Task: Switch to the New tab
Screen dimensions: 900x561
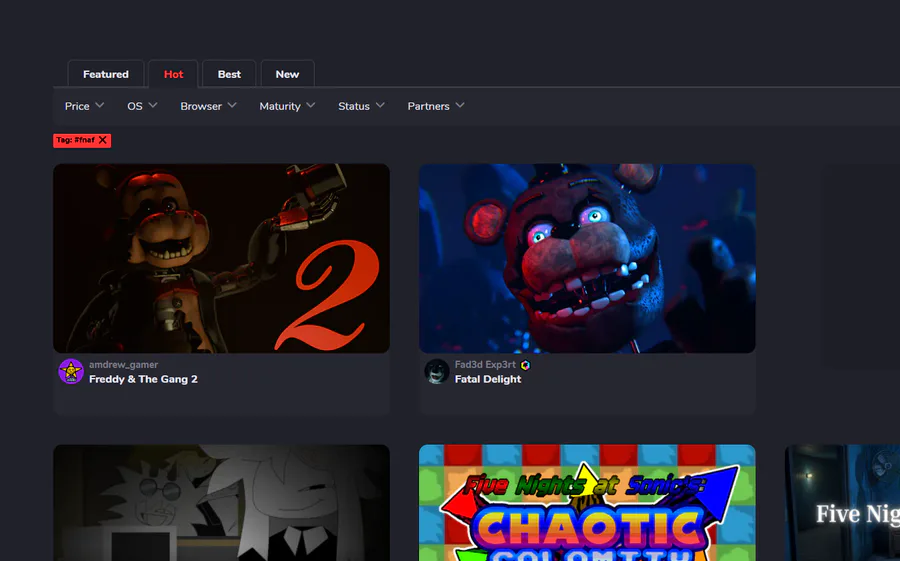Action: point(287,74)
